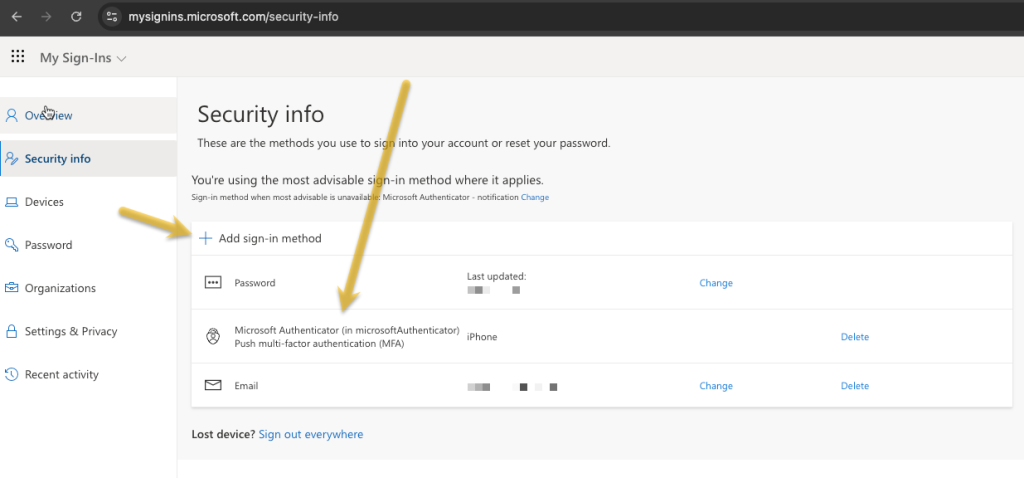Delete the Microsoft Authenticator method
Screen dimensions: 1024x478
(x=854, y=337)
